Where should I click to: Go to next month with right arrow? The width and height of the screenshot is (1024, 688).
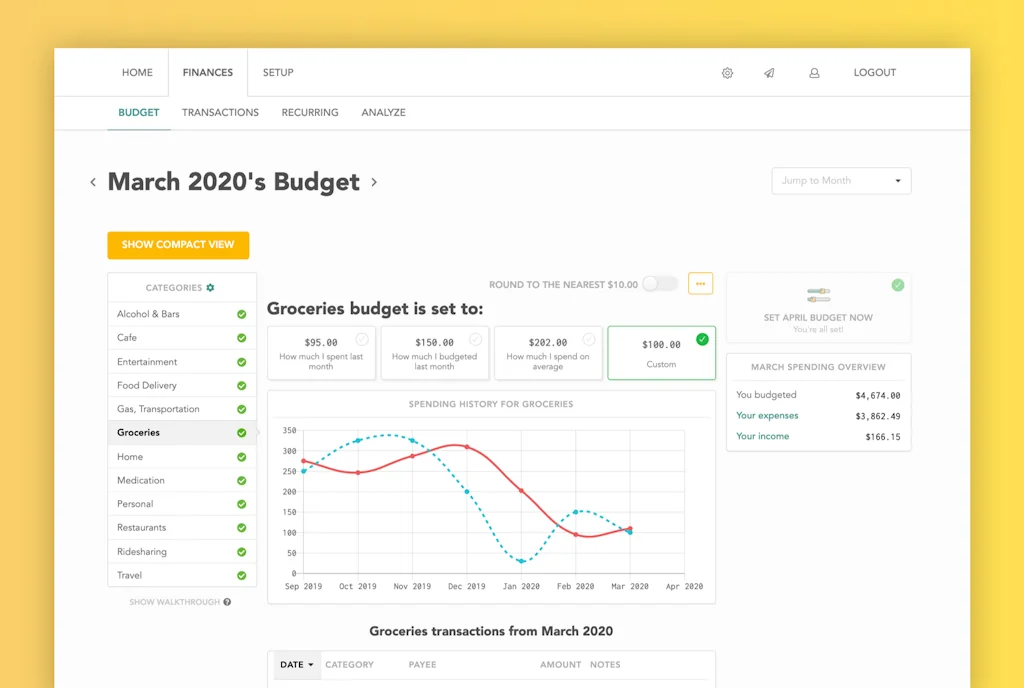click(374, 182)
